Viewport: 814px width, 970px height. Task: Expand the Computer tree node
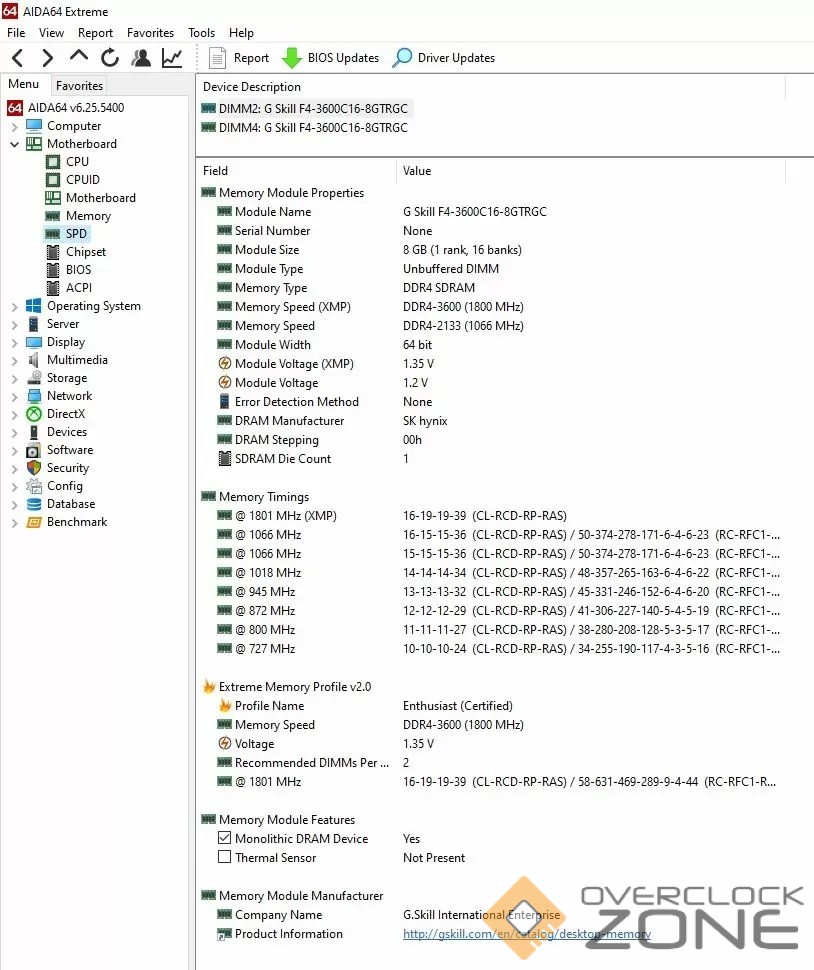(x=14, y=126)
